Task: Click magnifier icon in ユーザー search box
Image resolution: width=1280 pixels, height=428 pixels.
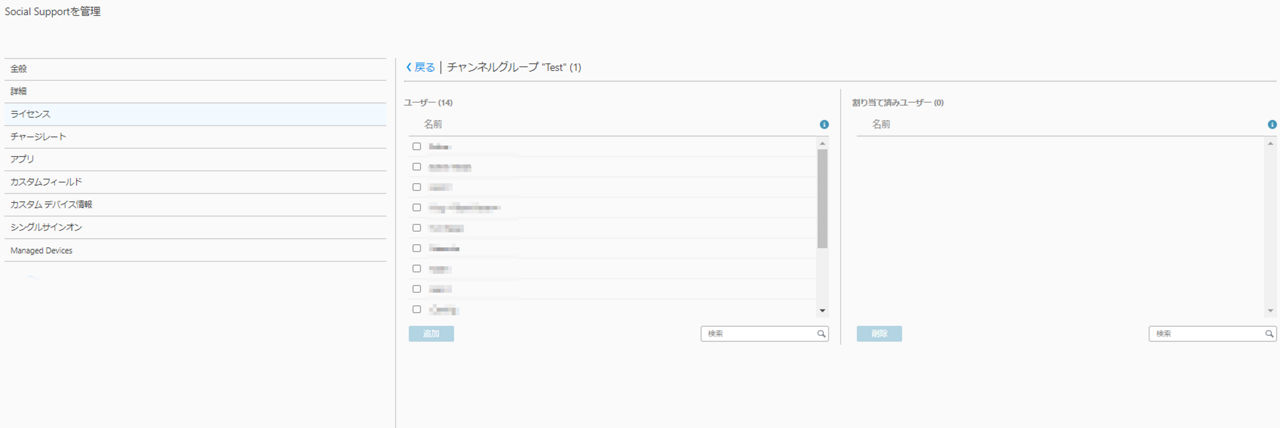Action: [821, 334]
